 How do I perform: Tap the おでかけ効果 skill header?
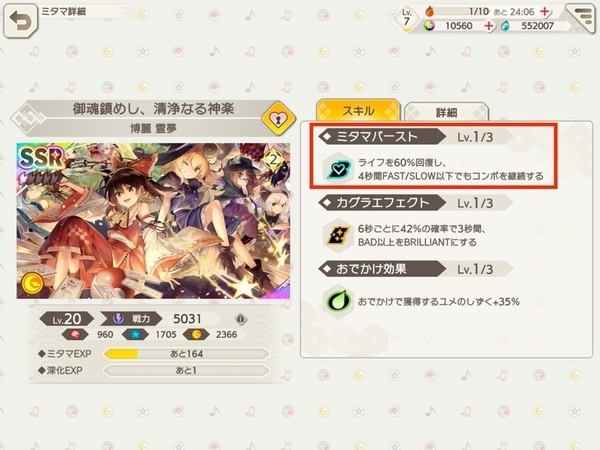coord(415,269)
